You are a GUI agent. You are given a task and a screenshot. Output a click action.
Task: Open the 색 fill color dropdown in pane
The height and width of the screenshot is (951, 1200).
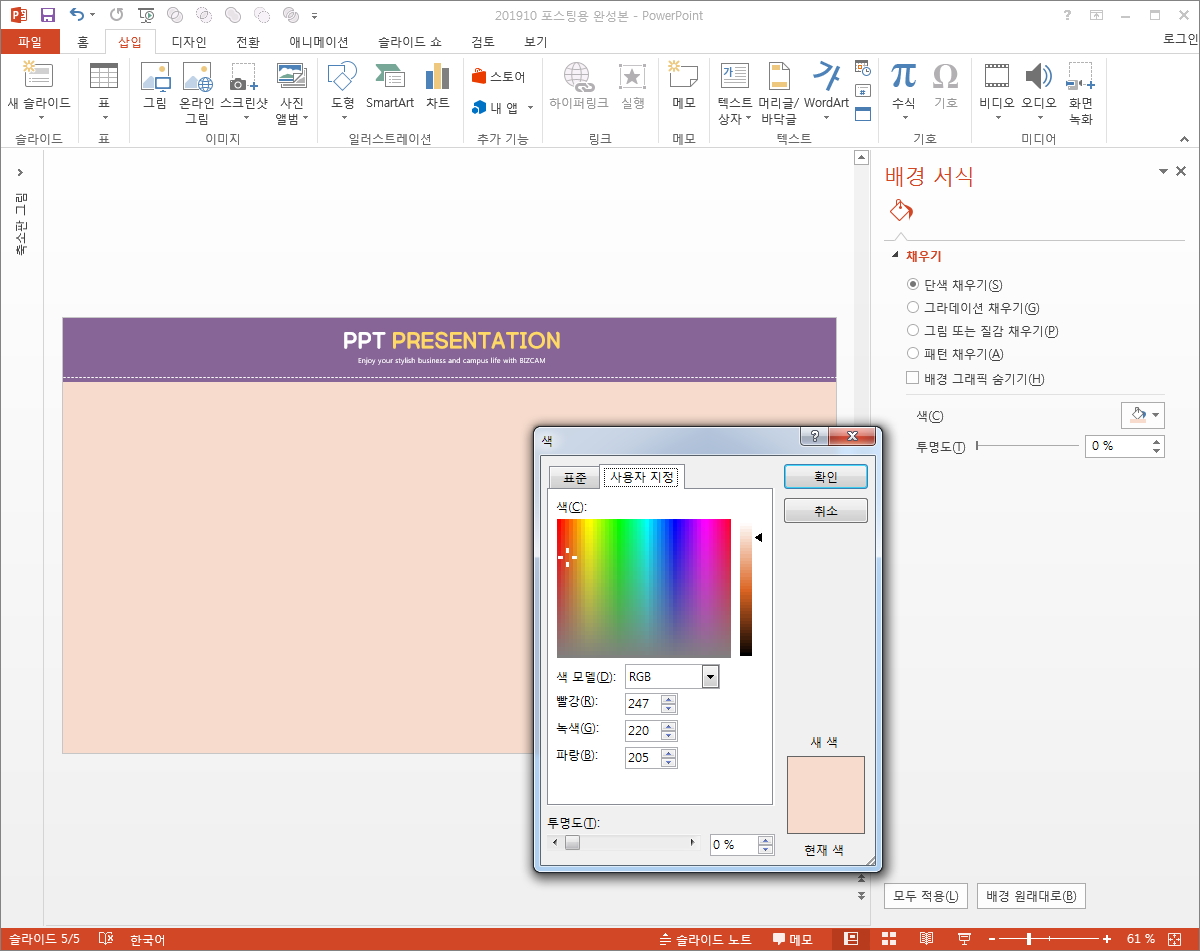coord(1143,415)
